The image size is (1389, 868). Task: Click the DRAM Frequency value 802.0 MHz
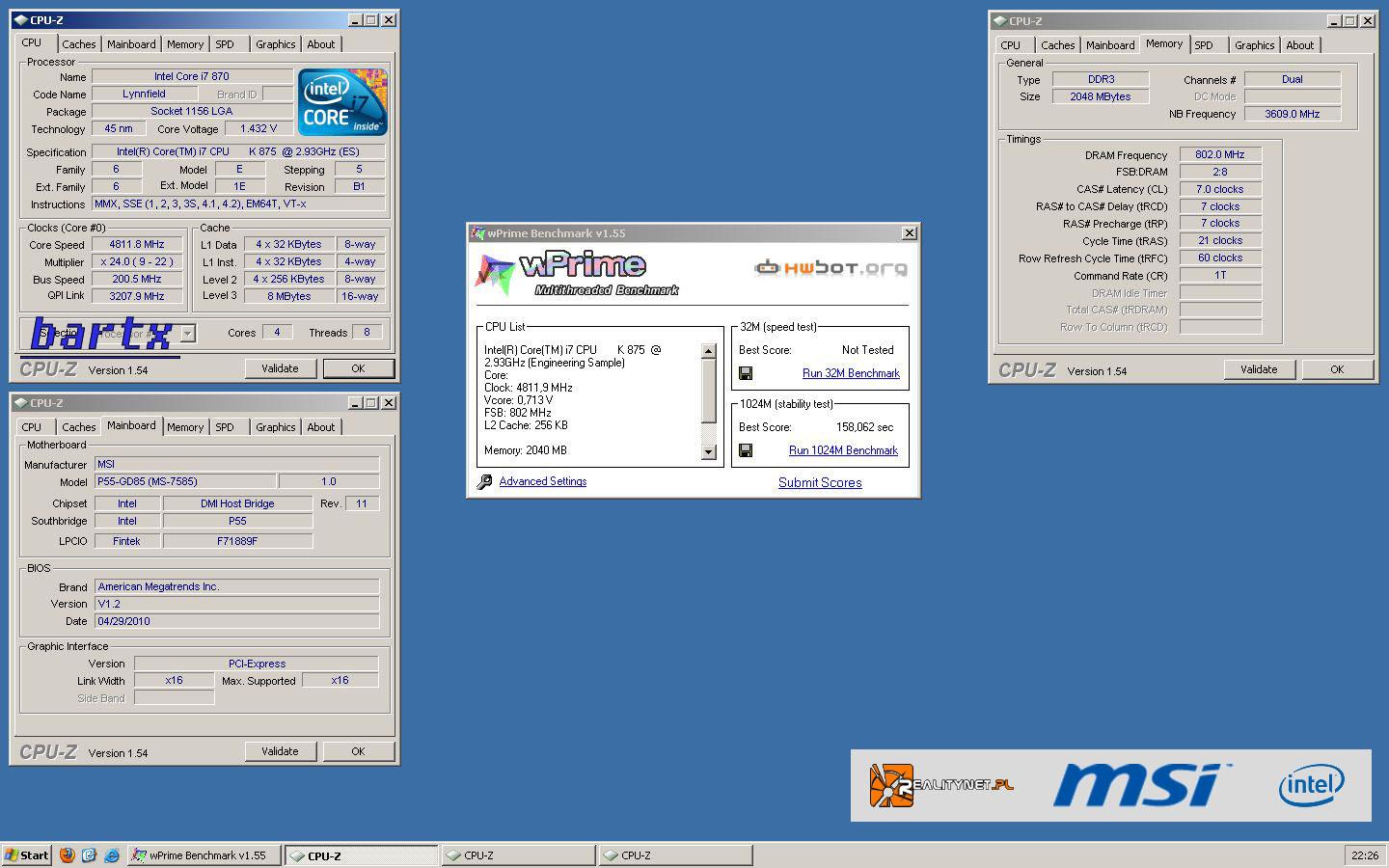click(1220, 155)
